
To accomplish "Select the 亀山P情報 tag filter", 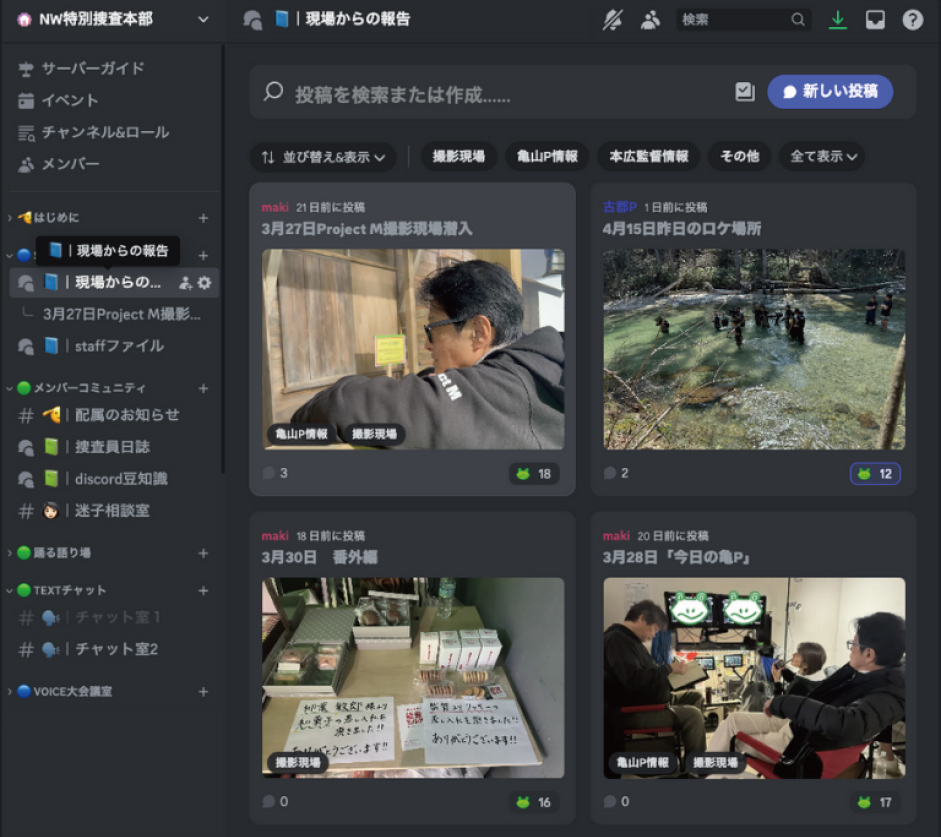I will 547,157.
